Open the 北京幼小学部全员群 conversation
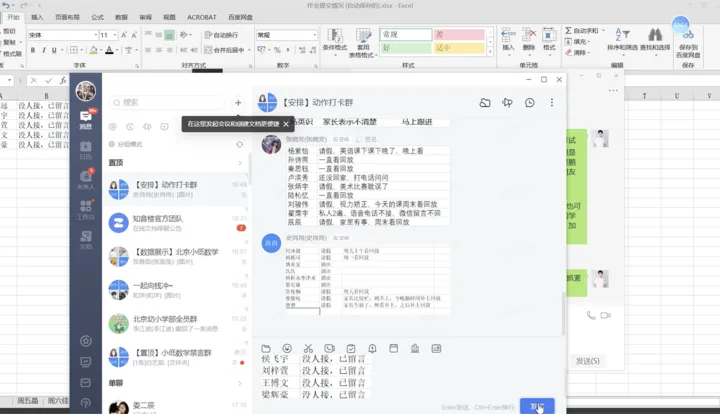Image resolution: width=720 pixels, height=414 pixels. [177, 324]
